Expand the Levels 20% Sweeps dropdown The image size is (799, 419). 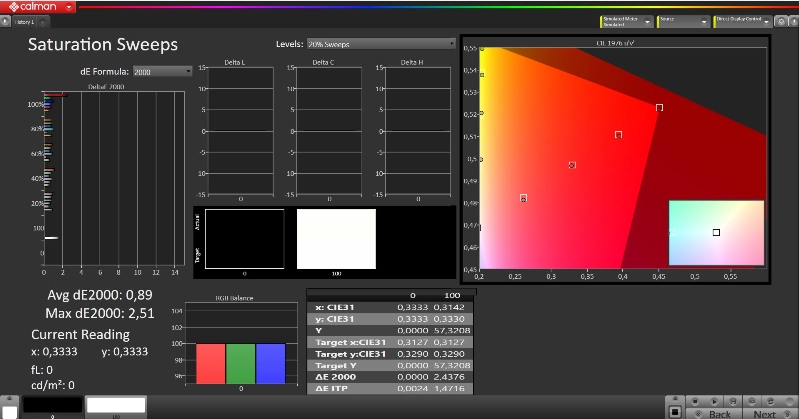tap(380, 44)
